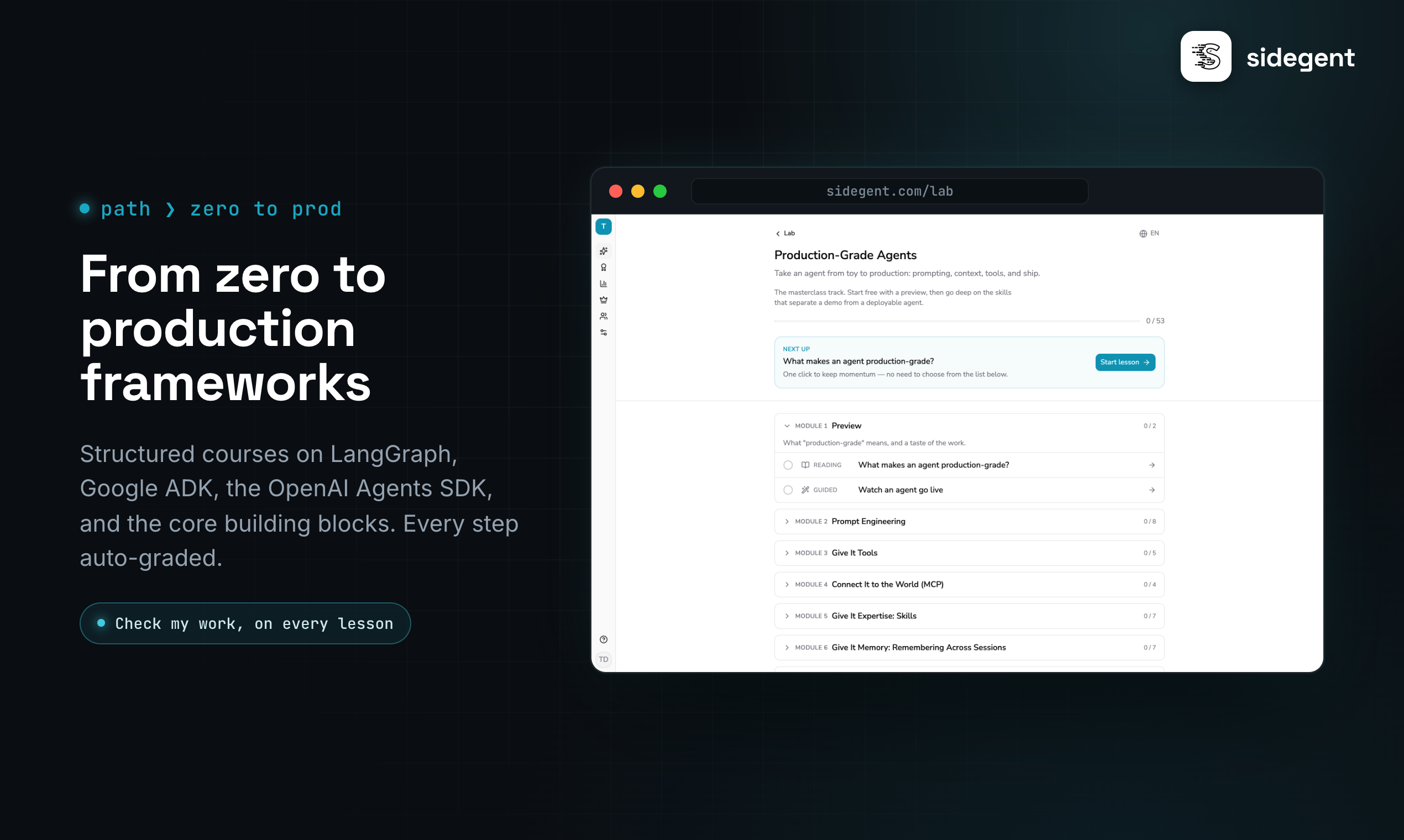Open 'What makes an agent production-grade?' lesson title

click(933, 465)
